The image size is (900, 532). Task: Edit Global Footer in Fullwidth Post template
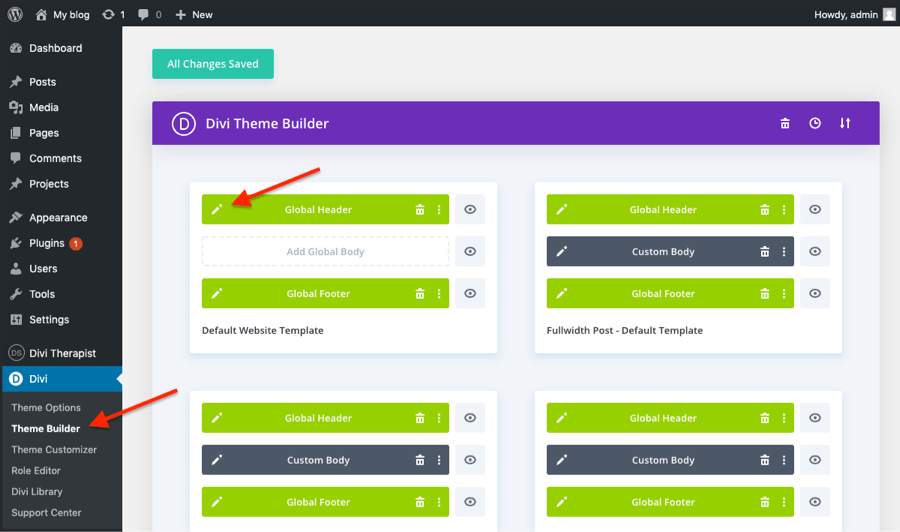[561, 293]
